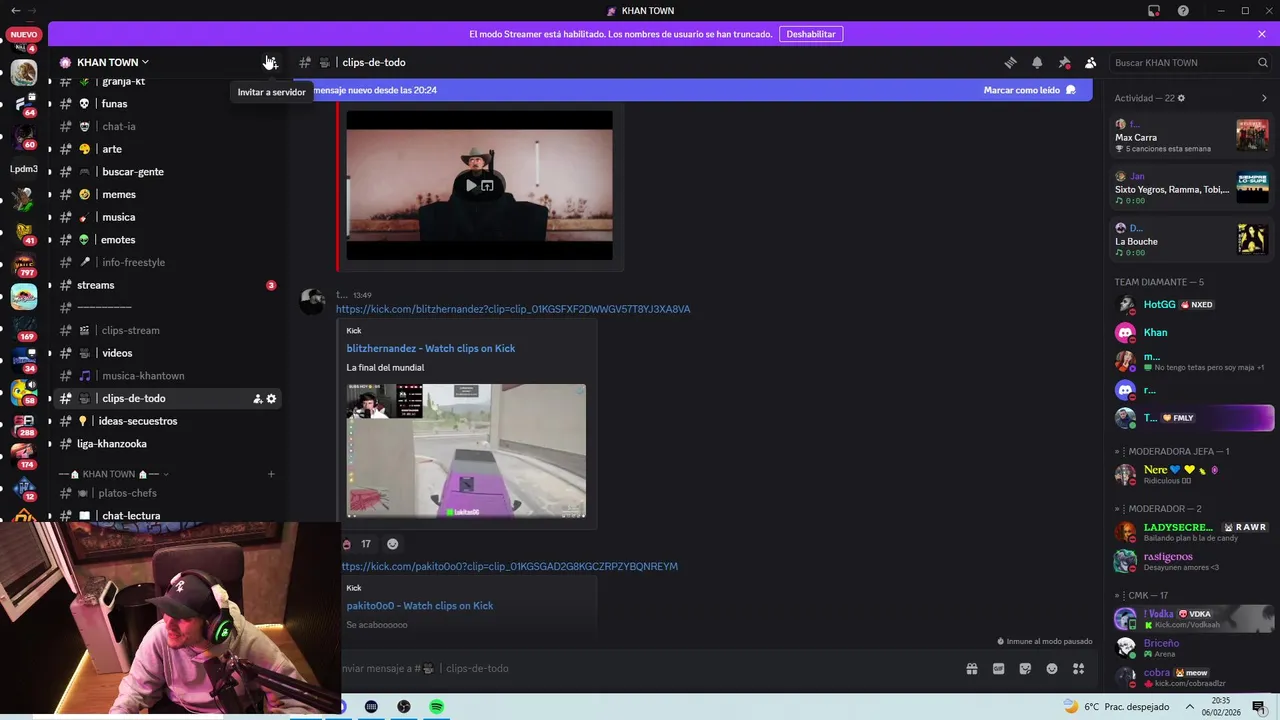Open member cobra profile

point(1191,677)
